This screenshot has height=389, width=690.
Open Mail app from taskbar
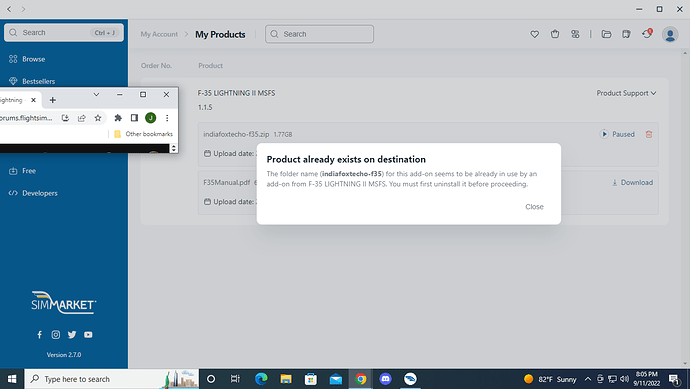pos(335,379)
